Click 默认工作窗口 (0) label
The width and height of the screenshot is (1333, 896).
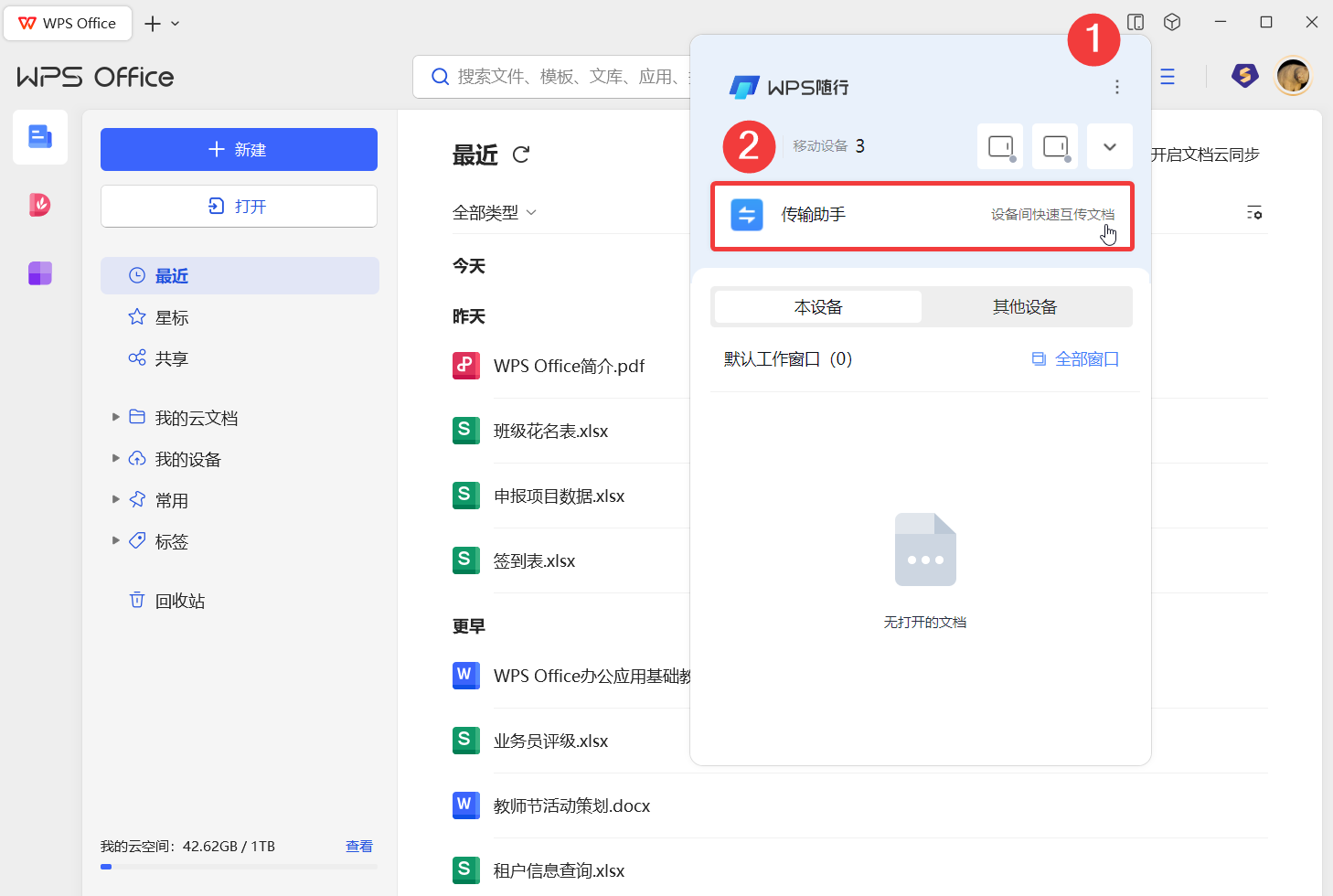point(788,359)
